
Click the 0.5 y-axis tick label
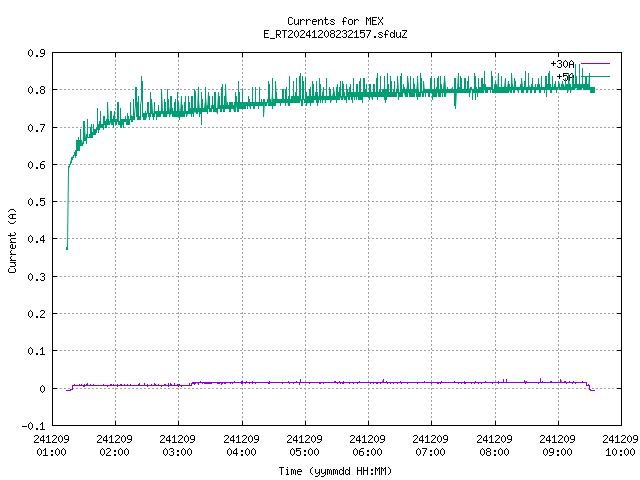36,202
